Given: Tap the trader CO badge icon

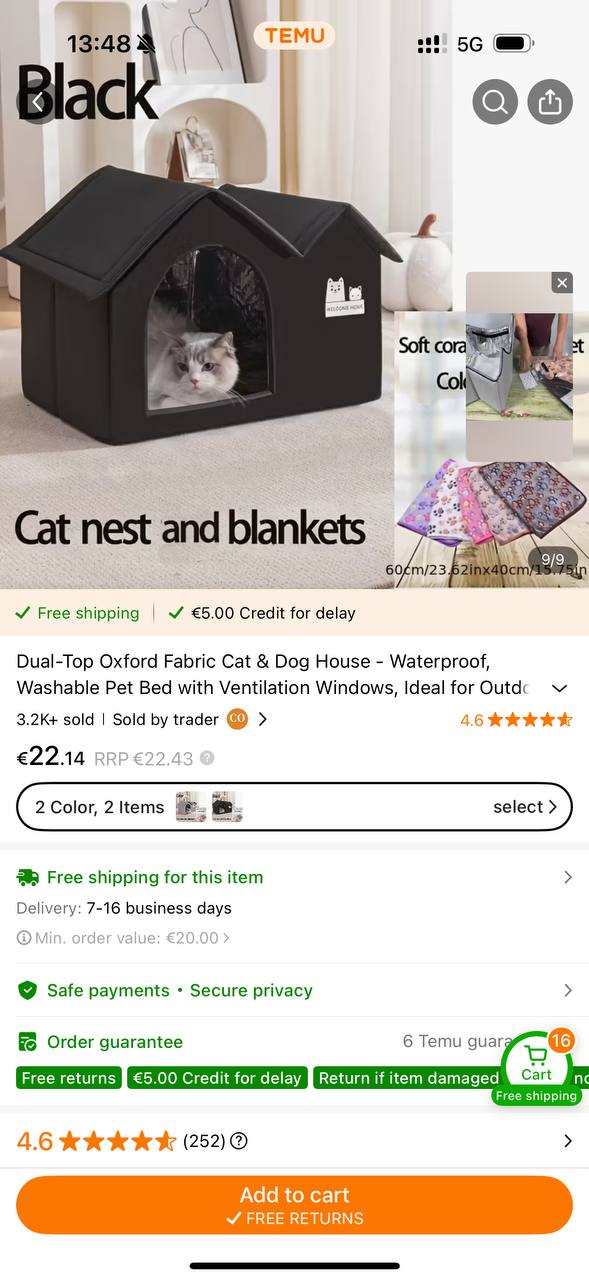Looking at the screenshot, I should coord(237,719).
